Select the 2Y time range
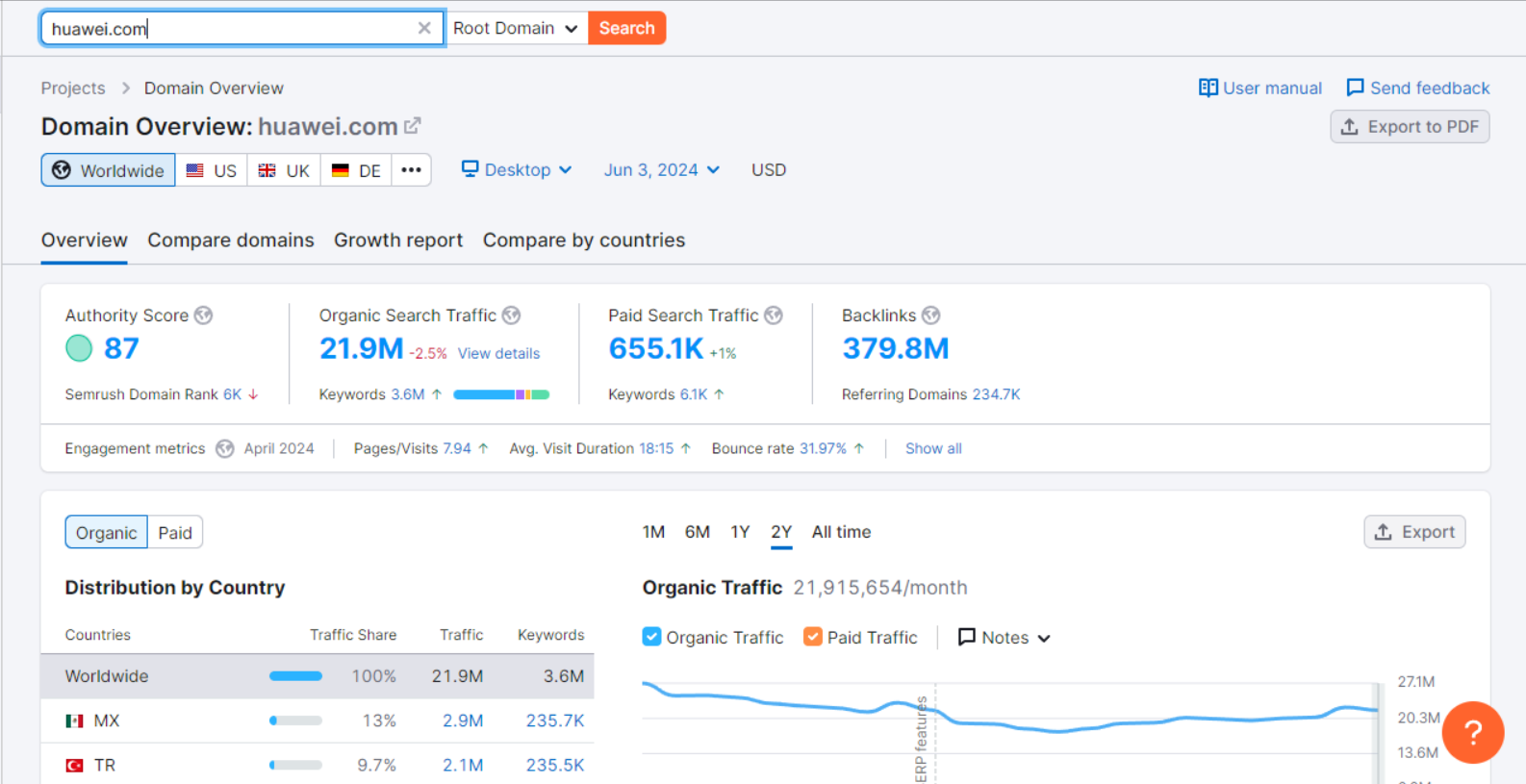This screenshot has width=1526, height=784. click(781, 532)
